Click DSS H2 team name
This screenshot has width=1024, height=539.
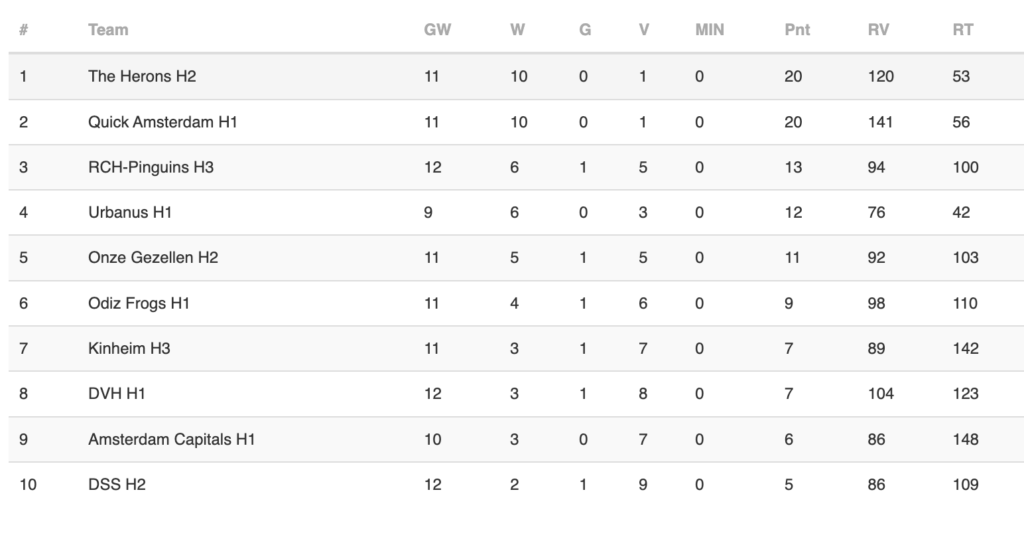[x=117, y=484]
